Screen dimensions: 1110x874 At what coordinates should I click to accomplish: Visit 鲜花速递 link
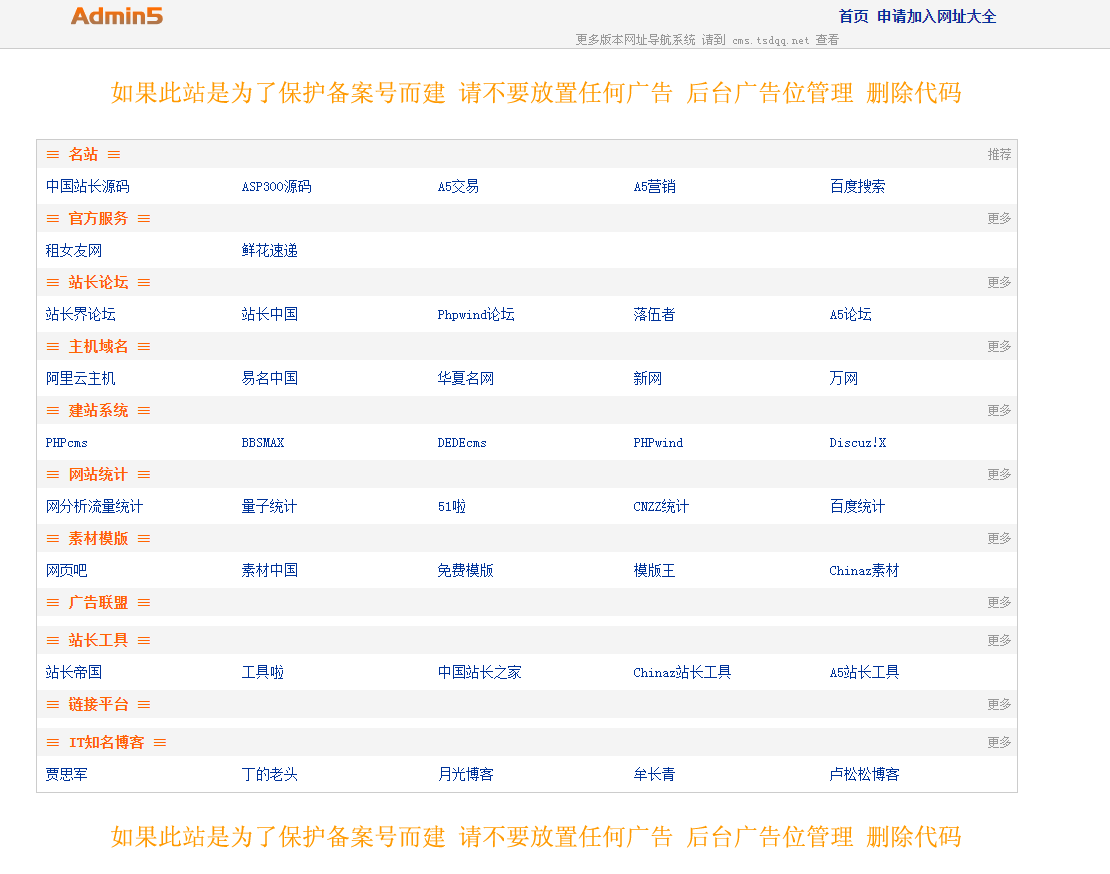click(269, 251)
